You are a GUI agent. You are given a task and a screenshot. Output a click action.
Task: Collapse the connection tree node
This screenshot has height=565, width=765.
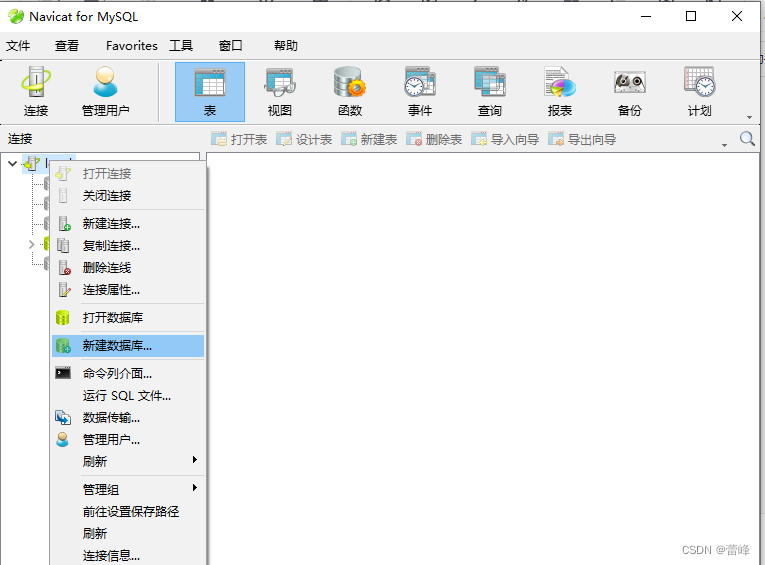point(13,163)
